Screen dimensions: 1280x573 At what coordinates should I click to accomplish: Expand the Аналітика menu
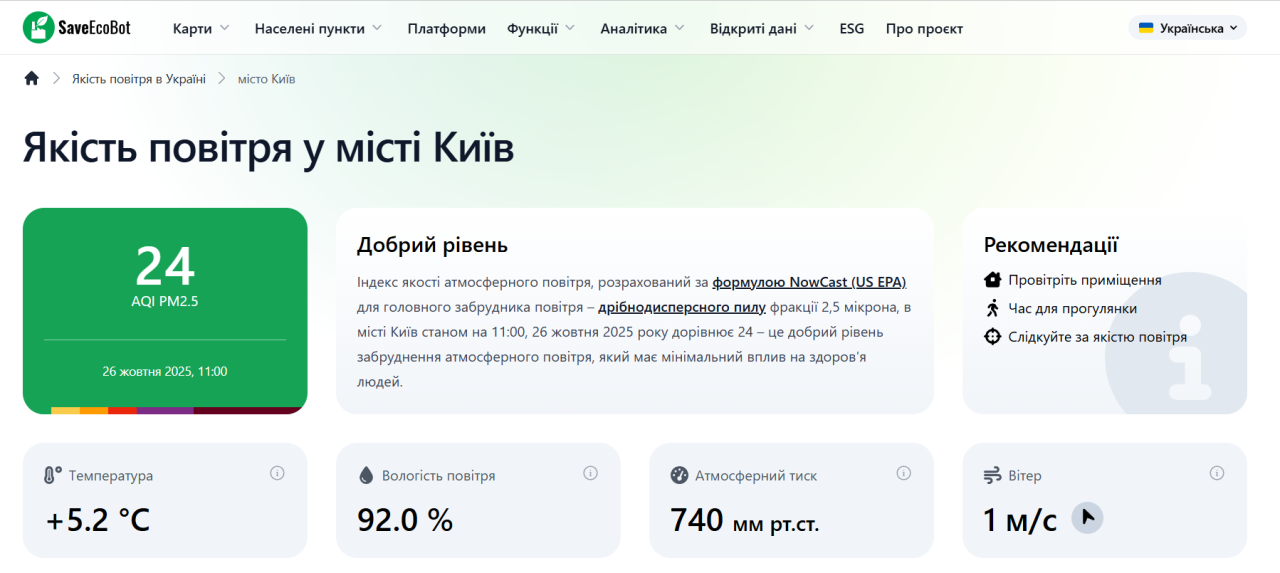[x=642, y=29]
